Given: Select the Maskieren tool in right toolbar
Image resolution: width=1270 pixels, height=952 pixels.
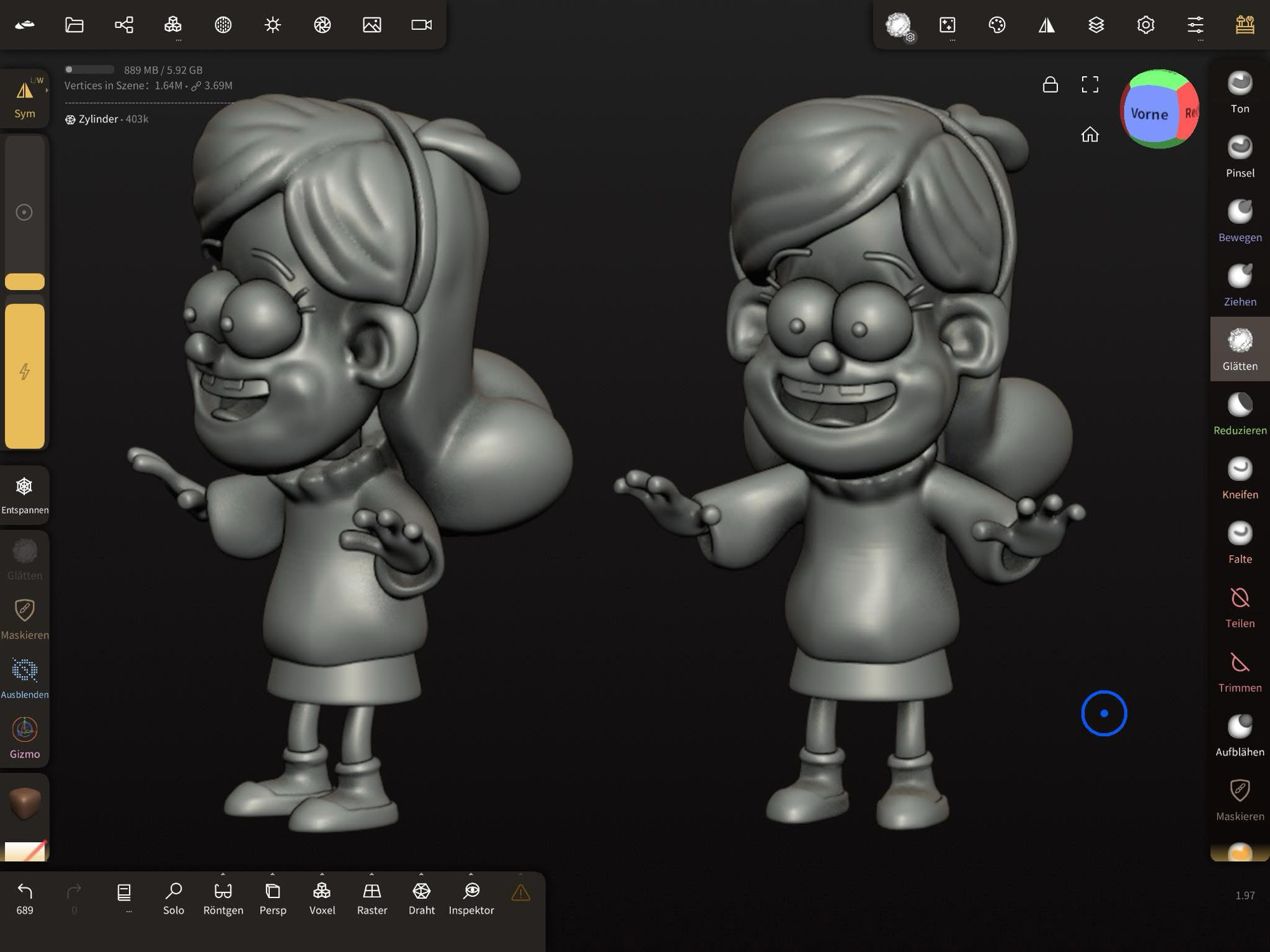Looking at the screenshot, I should click(1240, 800).
